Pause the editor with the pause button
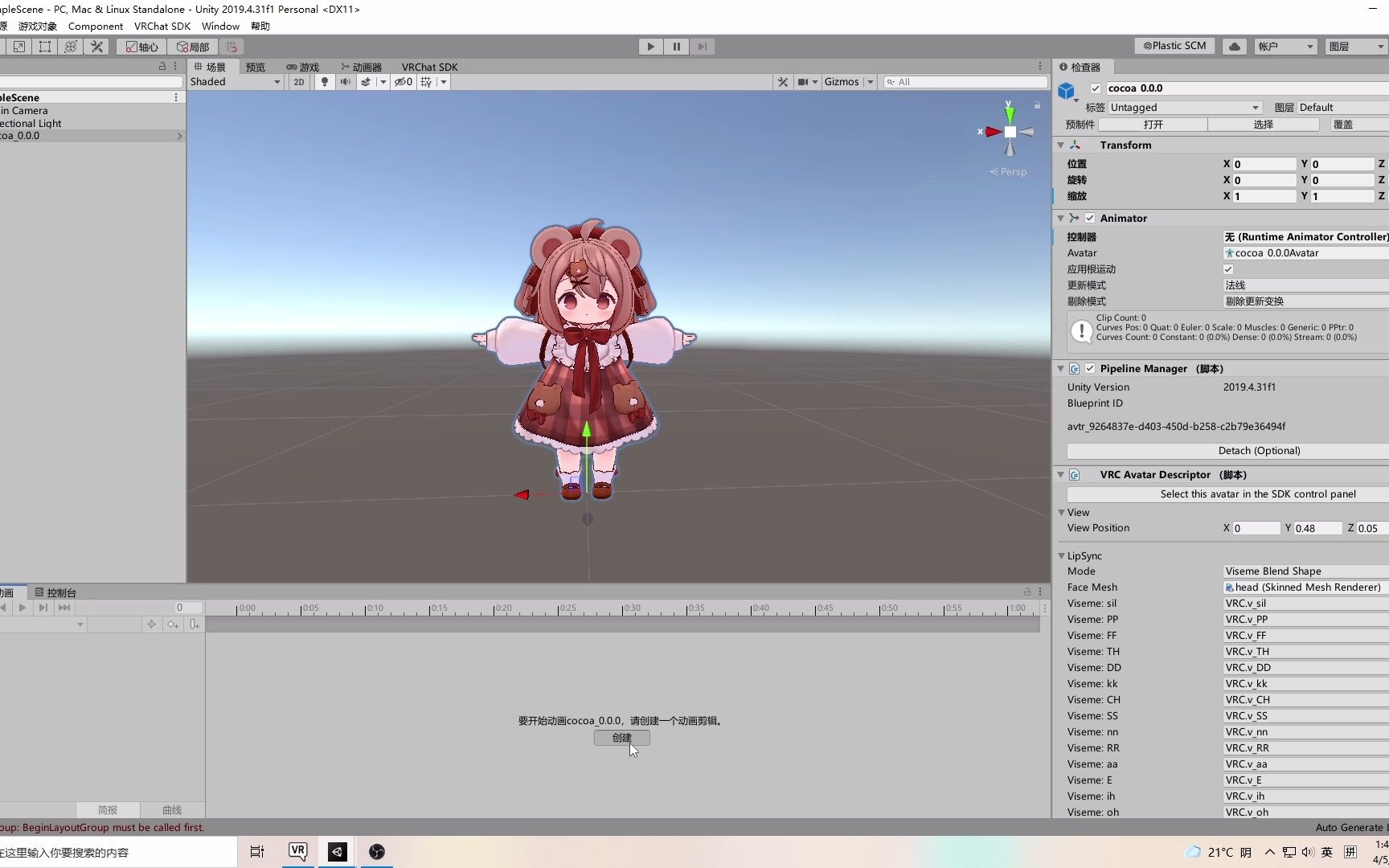 pyautogui.click(x=676, y=47)
